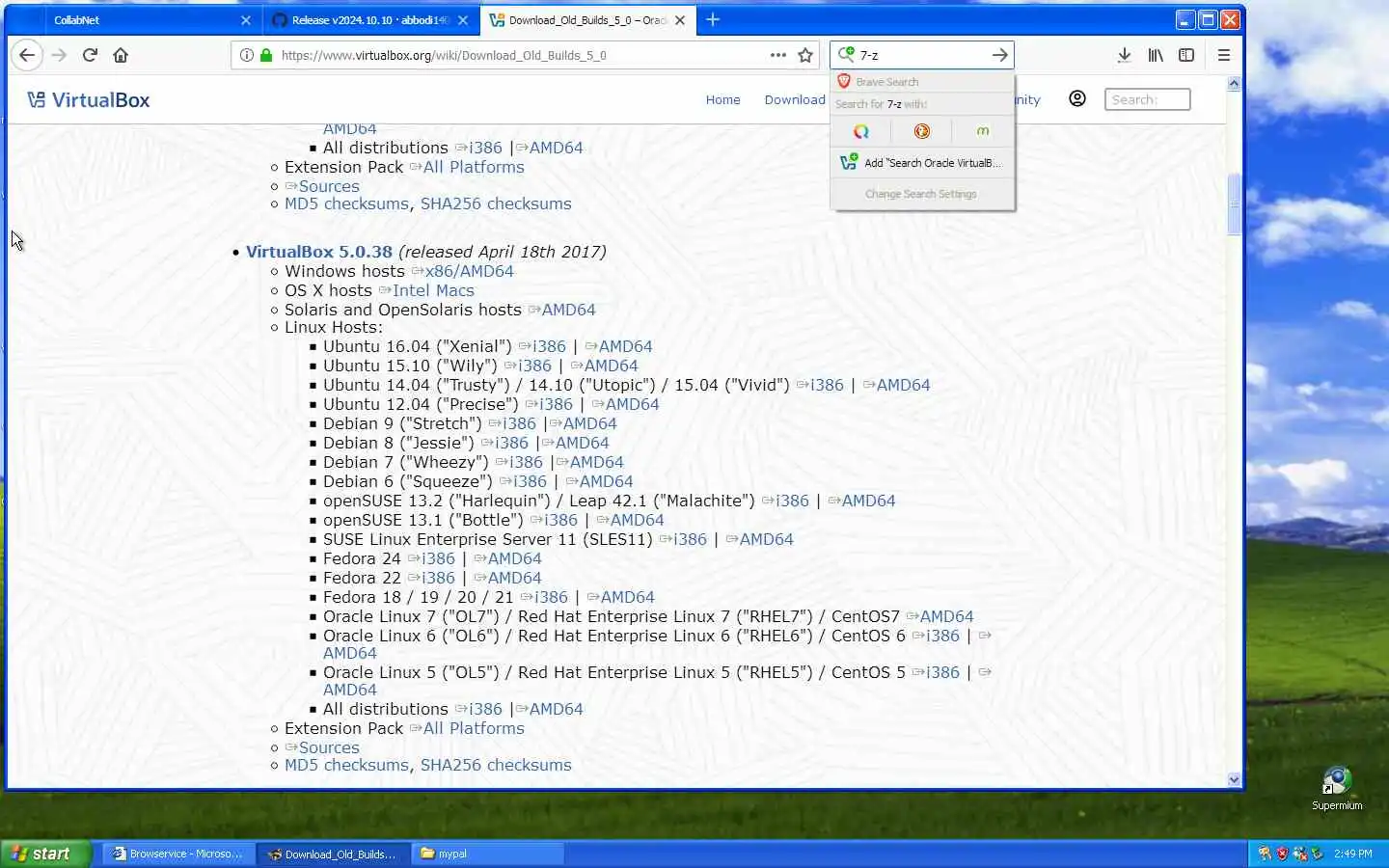Image resolution: width=1389 pixels, height=868 pixels.
Task: Close the Download_Old_Builds_5_0 tab
Action: coord(680,20)
